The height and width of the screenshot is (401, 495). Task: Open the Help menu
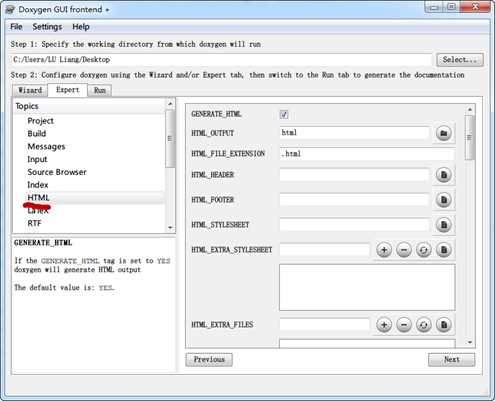click(x=81, y=27)
